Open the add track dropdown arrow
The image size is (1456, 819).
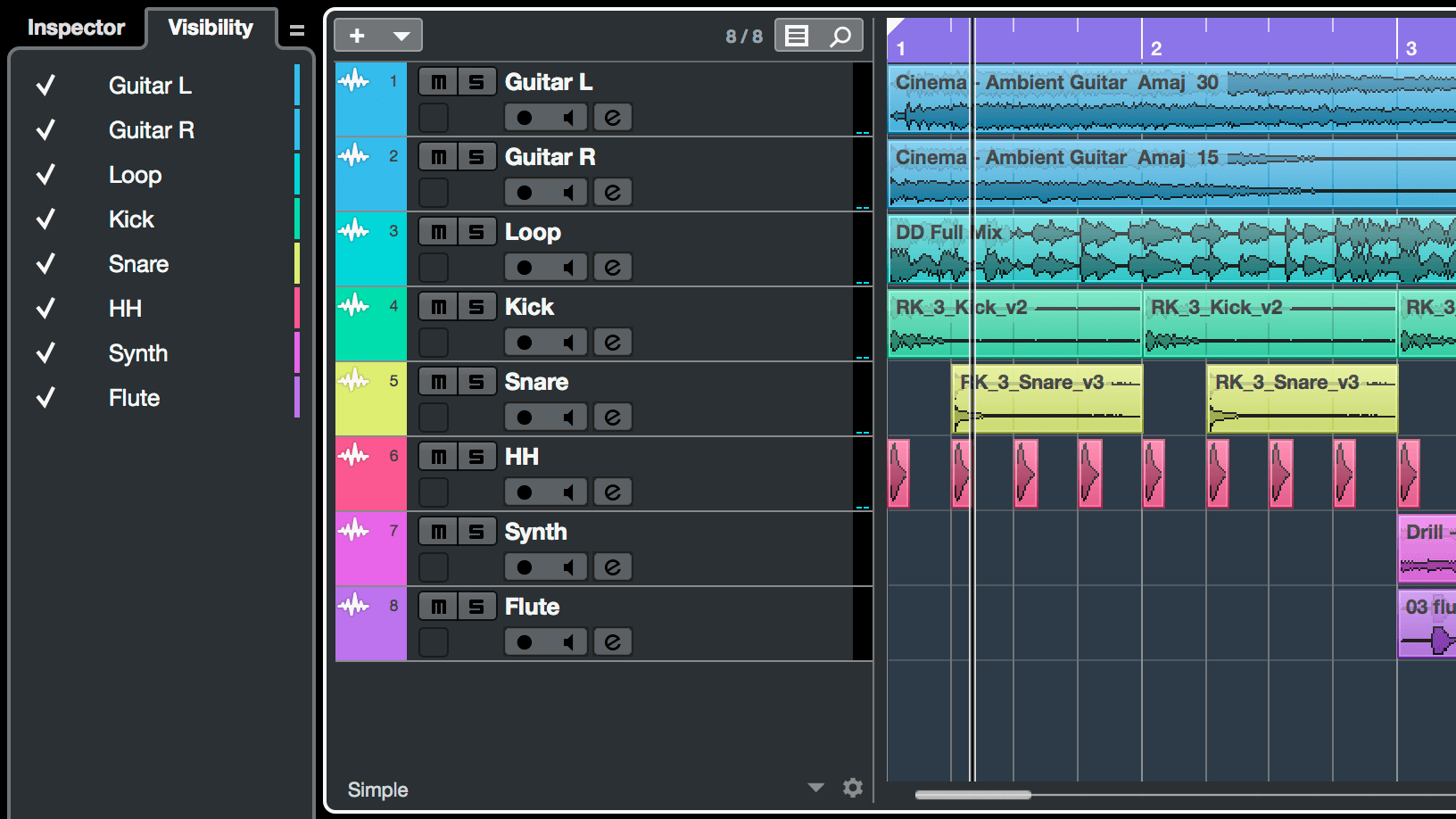[x=401, y=36]
